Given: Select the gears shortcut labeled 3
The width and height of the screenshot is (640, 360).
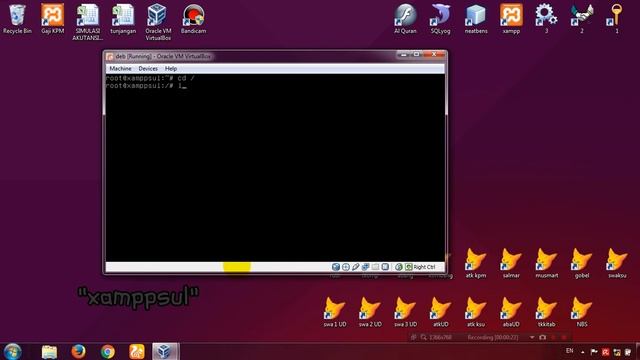Looking at the screenshot, I should pyautogui.click(x=546, y=19).
